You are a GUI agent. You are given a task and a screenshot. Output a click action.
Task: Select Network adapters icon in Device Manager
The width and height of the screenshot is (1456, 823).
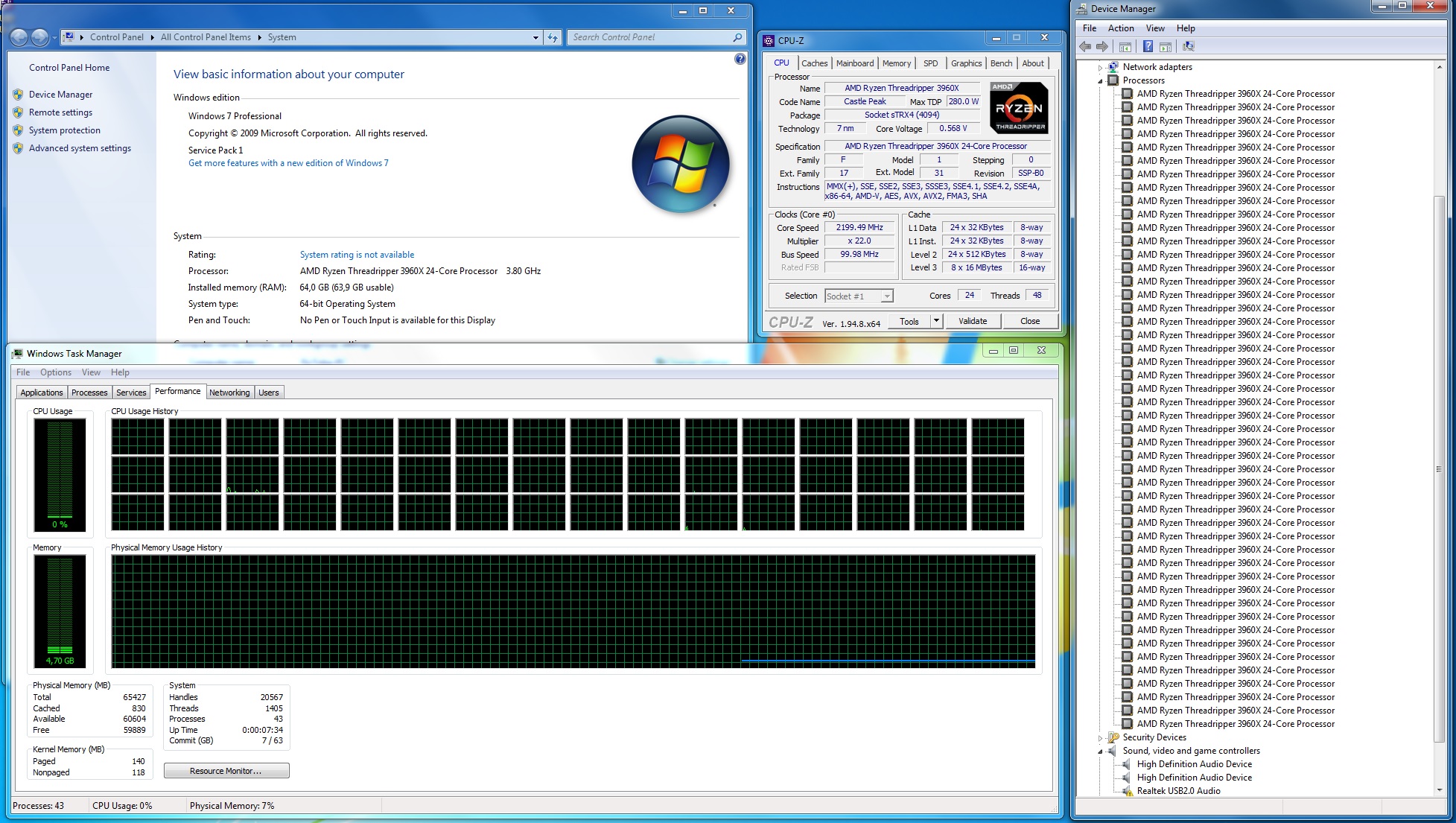pyautogui.click(x=1113, y=67)
